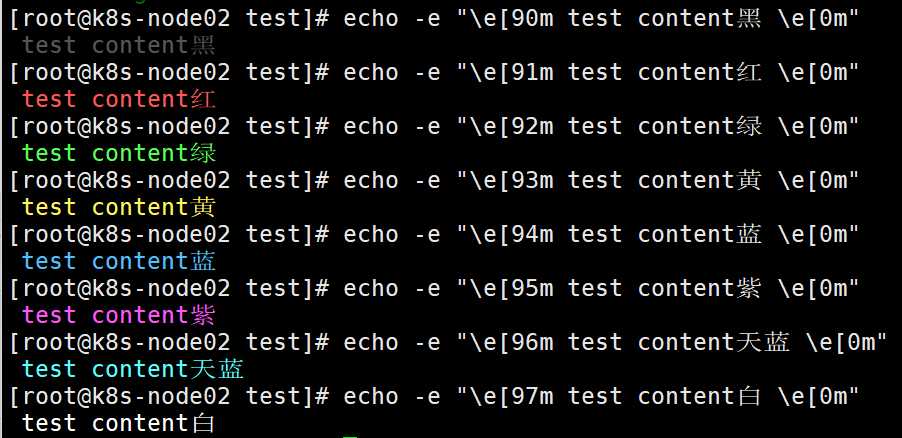The image size is (902, 438).
Task: Click the echo command containing \e[90m
Action: [x=601, y=19]
